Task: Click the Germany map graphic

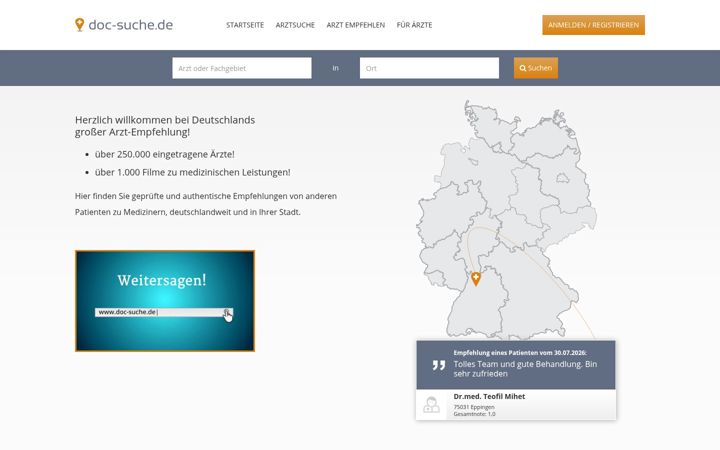Action: [507, 220]
